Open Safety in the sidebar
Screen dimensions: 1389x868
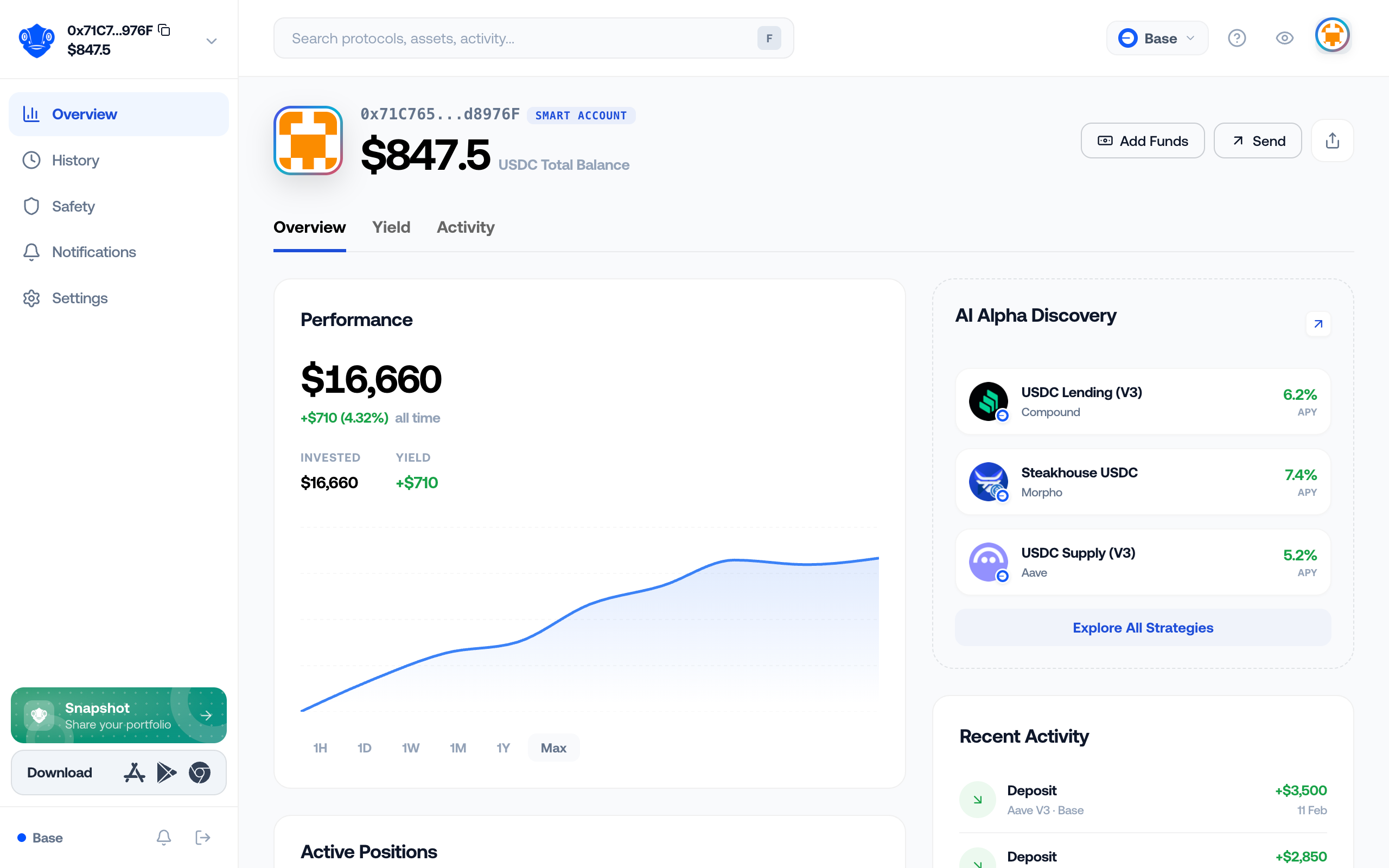tap(119, 206)
